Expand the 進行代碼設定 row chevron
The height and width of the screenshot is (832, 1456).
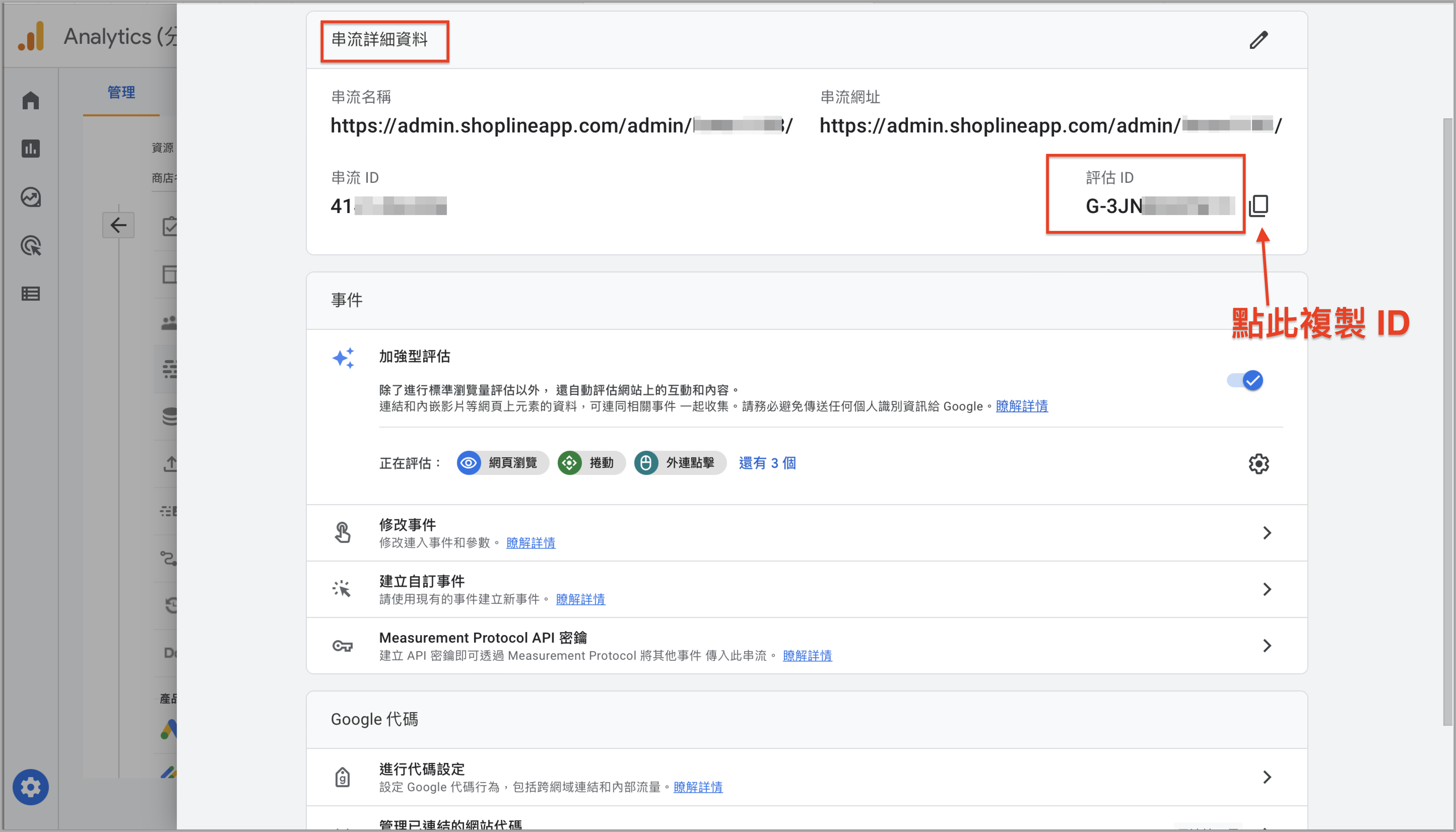tap(1267, 777)
